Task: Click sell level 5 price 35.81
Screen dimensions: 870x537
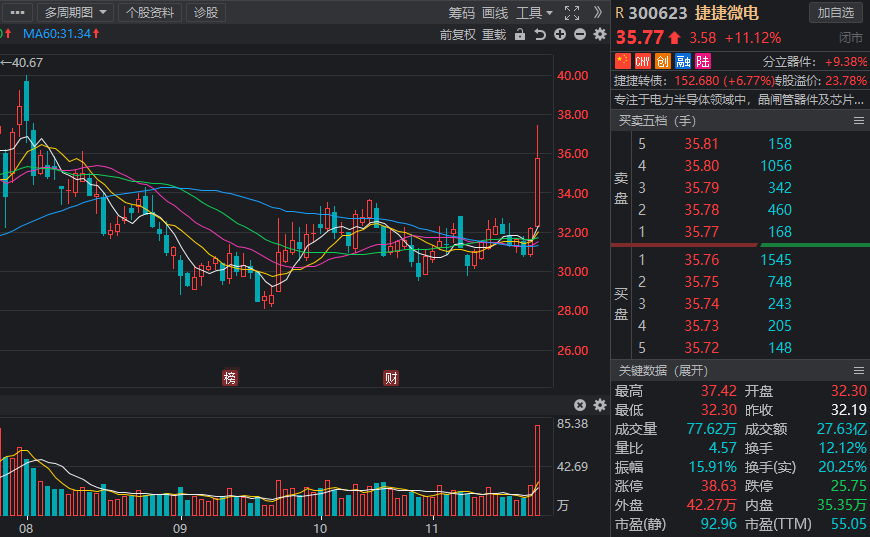Action: [701, 144]
